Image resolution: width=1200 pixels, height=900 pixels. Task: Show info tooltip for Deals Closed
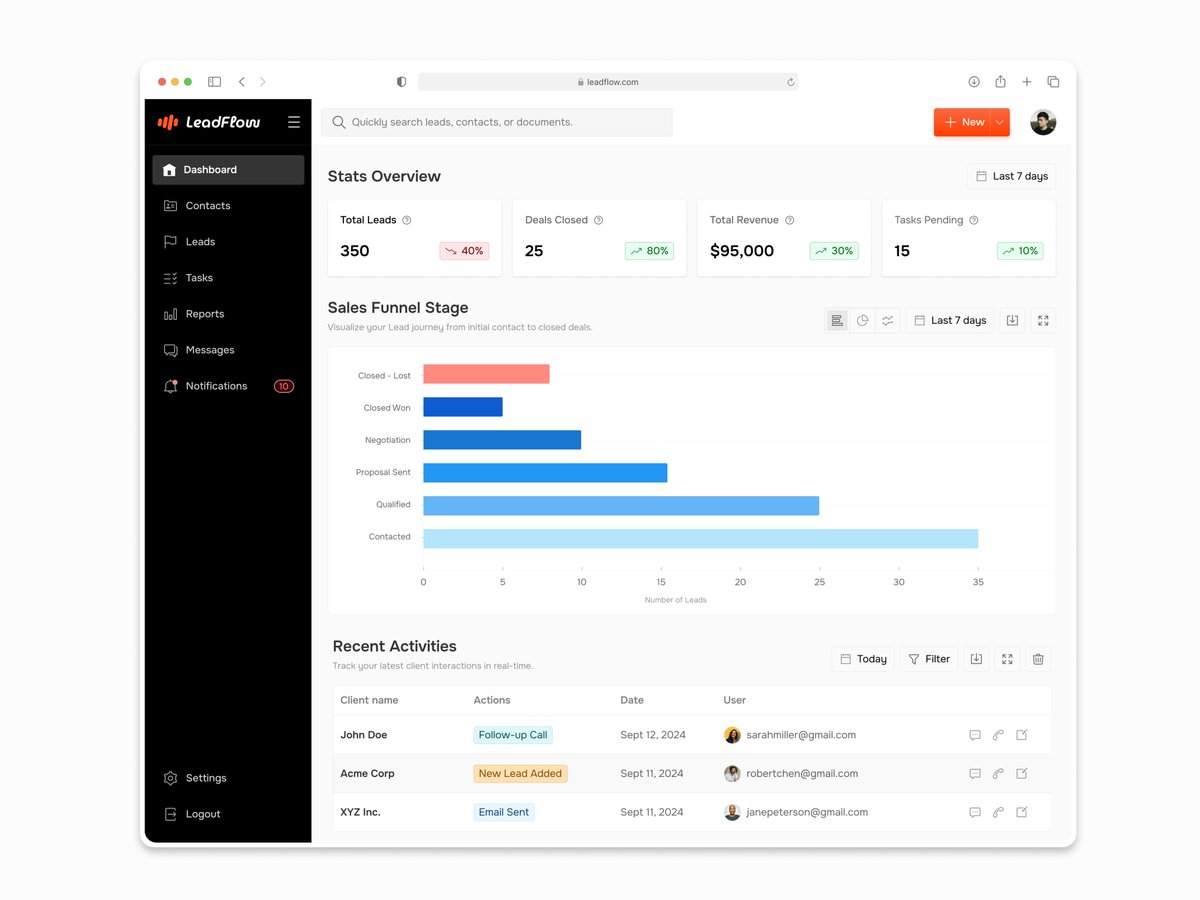[x=598, y=220]
